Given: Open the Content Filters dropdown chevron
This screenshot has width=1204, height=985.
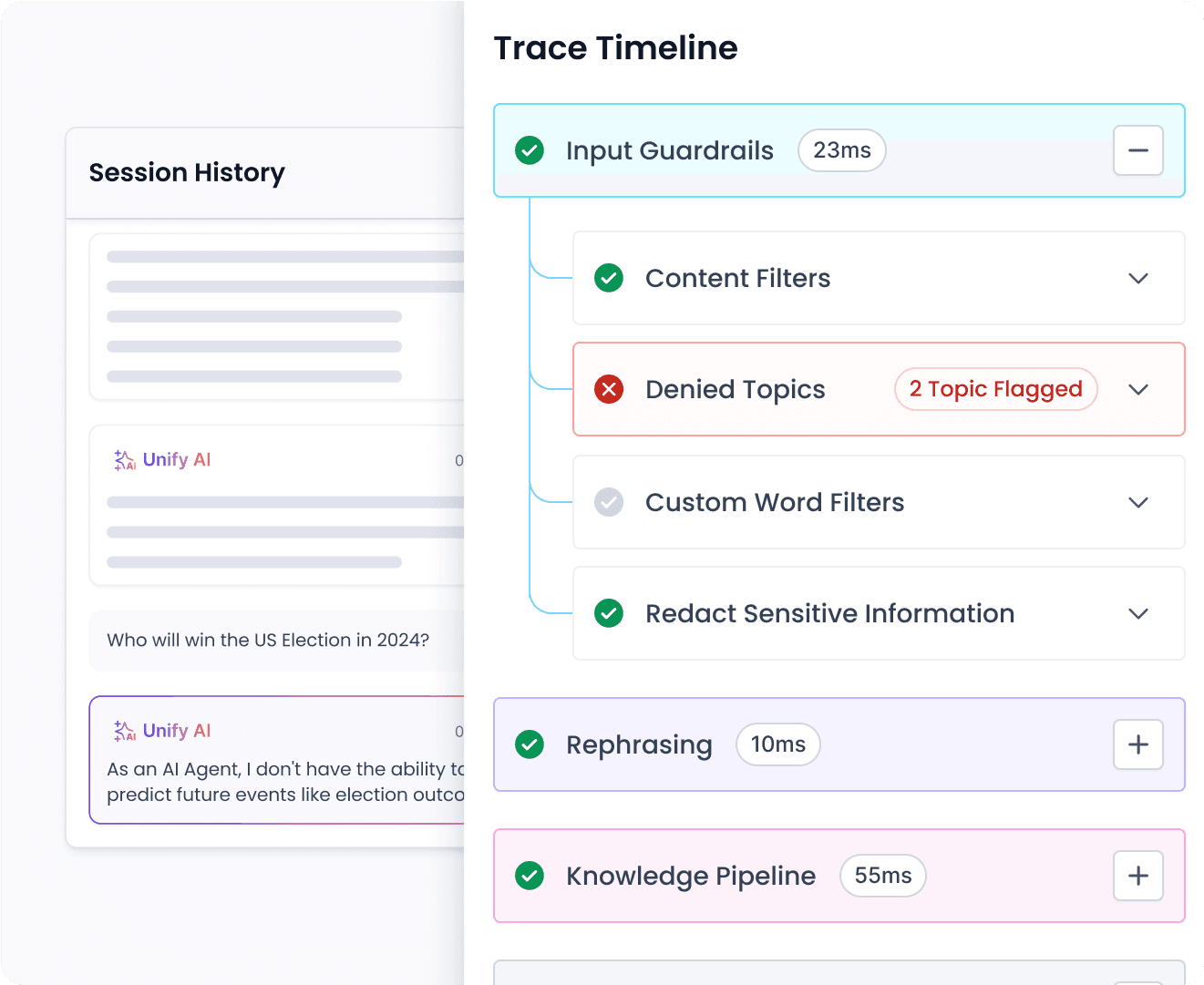Looking at the screenshot, I should coord(1137,278).
